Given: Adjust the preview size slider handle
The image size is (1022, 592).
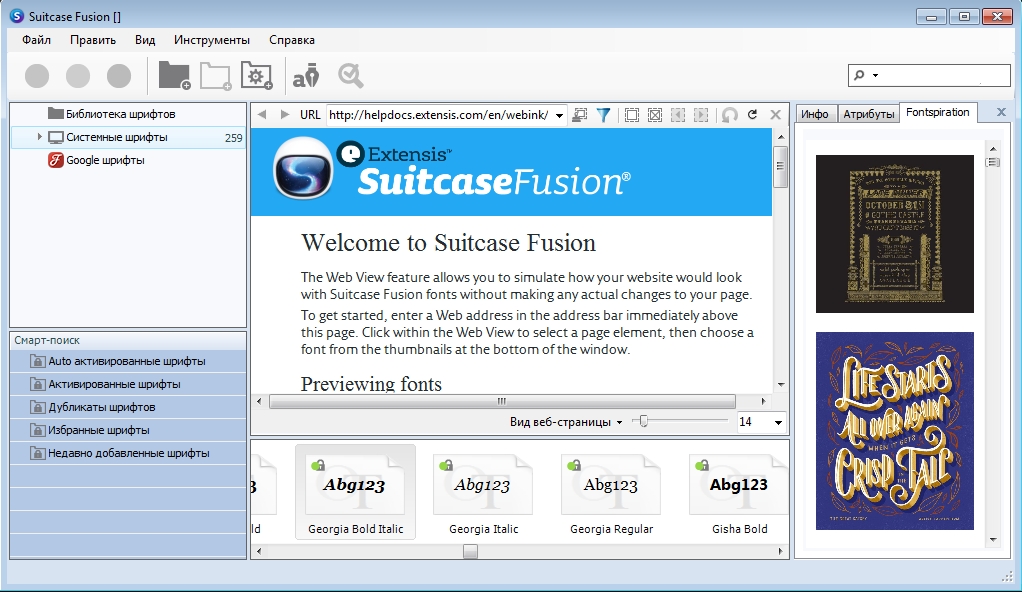Looking at the screenshot, I should (x=643, y=422).
